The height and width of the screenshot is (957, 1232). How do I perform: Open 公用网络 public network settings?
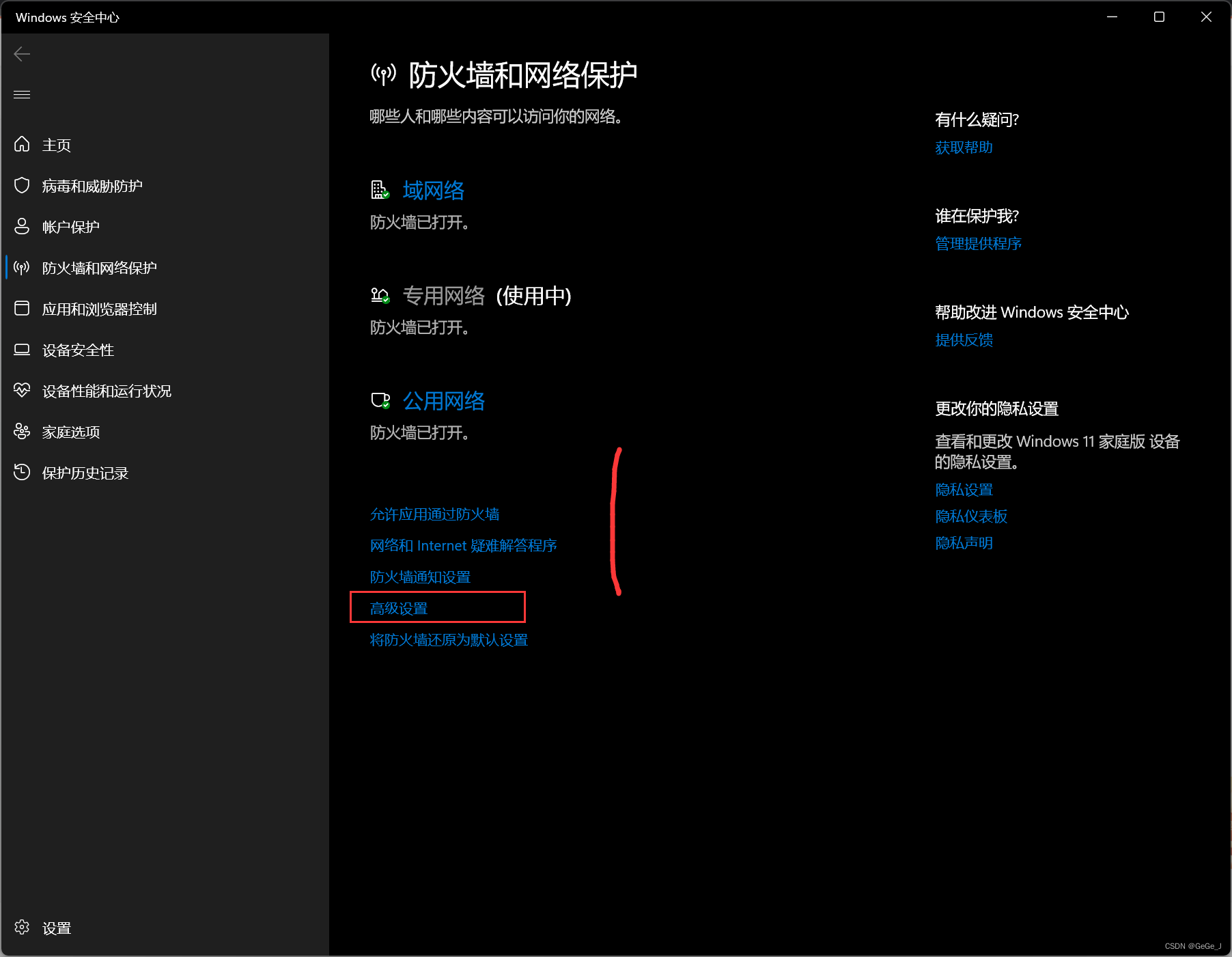[444, 400]
